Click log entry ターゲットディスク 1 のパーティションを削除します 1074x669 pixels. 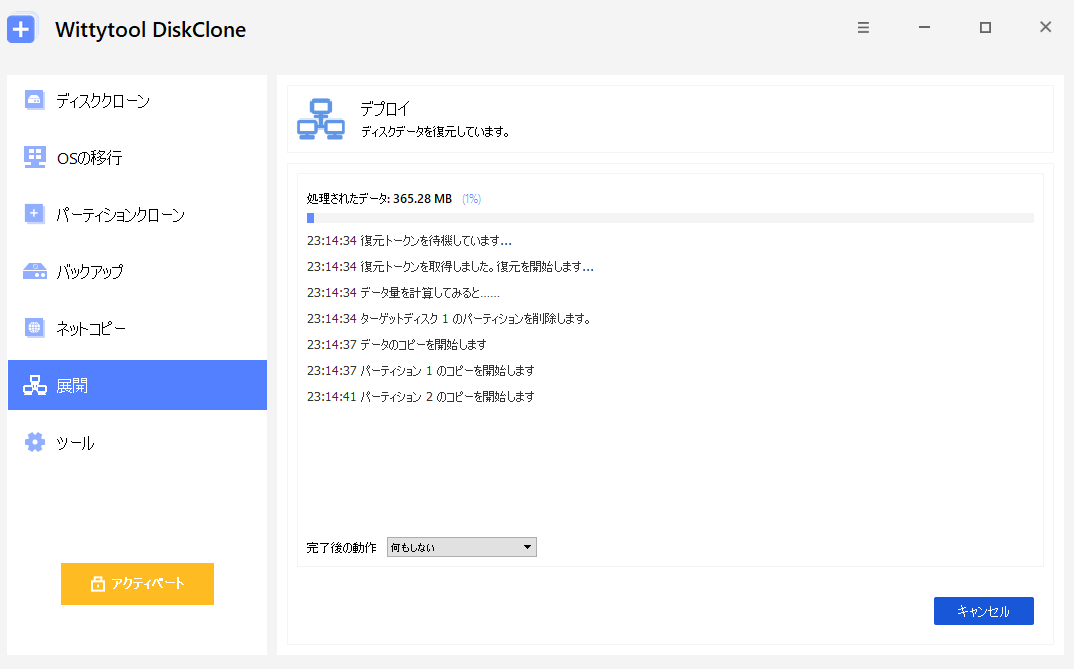(449, 318)
